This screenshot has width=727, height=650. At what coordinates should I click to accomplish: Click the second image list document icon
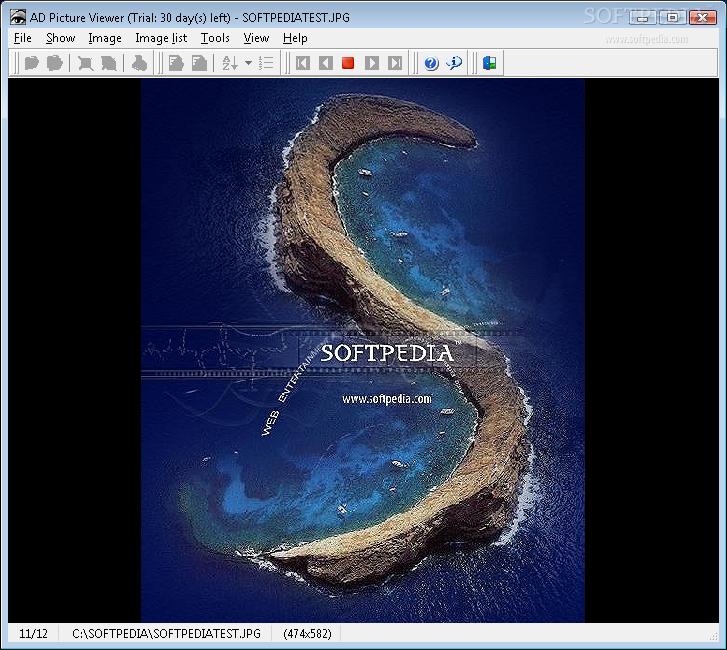coord(199,63)
